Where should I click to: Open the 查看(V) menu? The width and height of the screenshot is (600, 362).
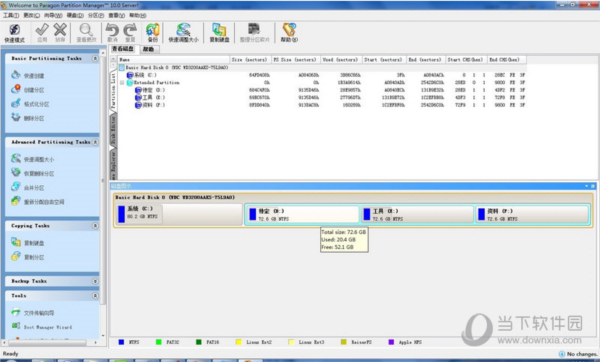pos(116,15)
